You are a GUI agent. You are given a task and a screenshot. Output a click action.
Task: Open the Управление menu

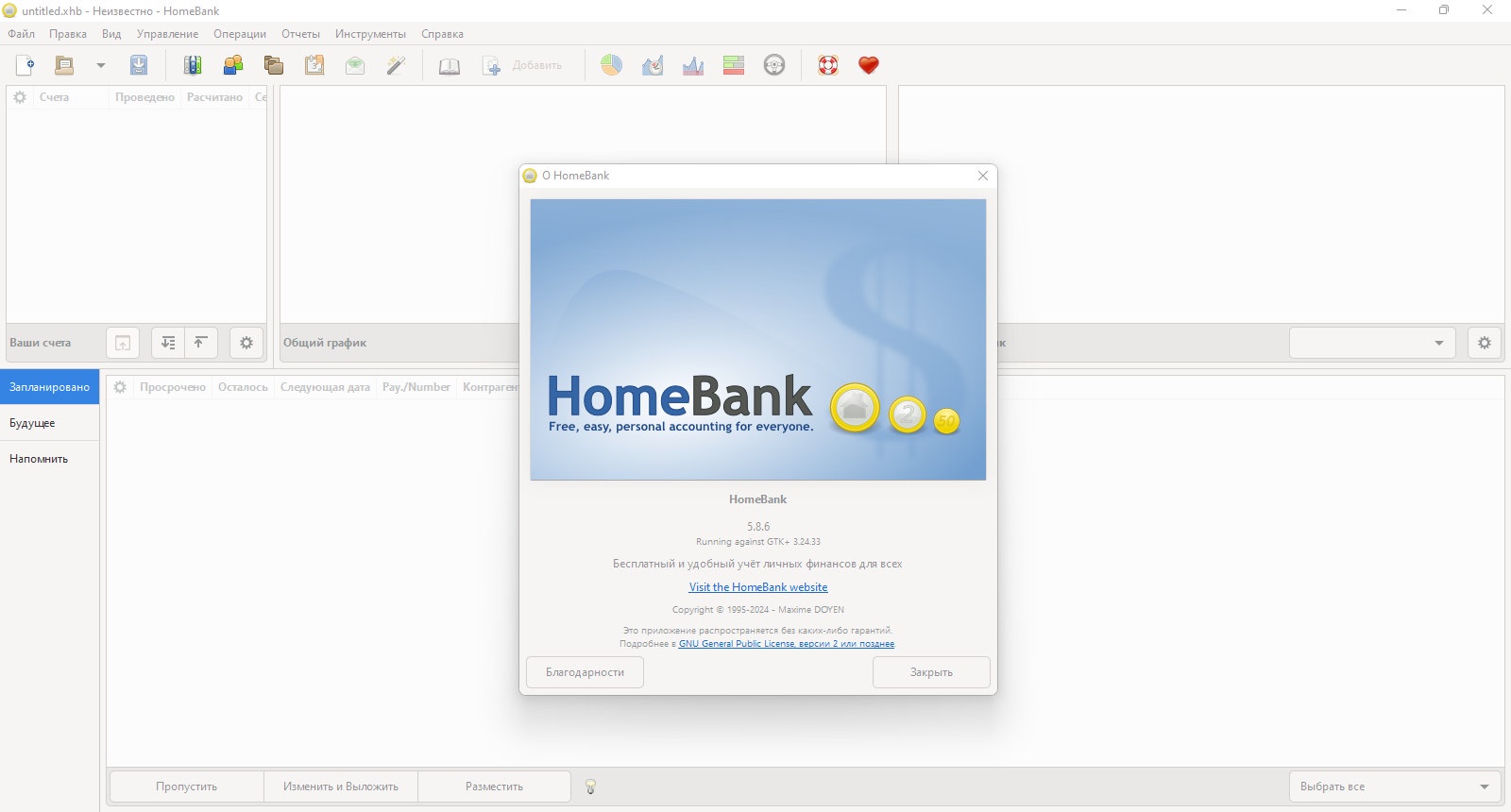point(167,34)
